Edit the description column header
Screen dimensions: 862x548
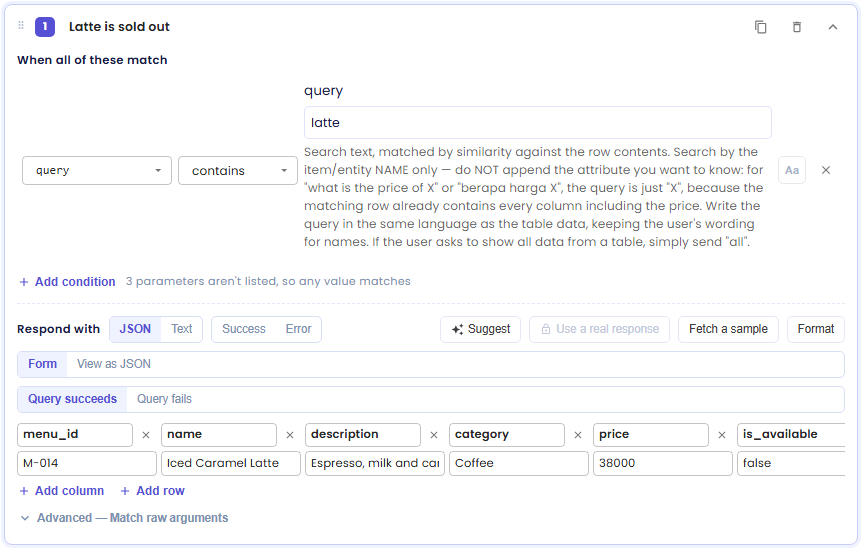point(363,434)
